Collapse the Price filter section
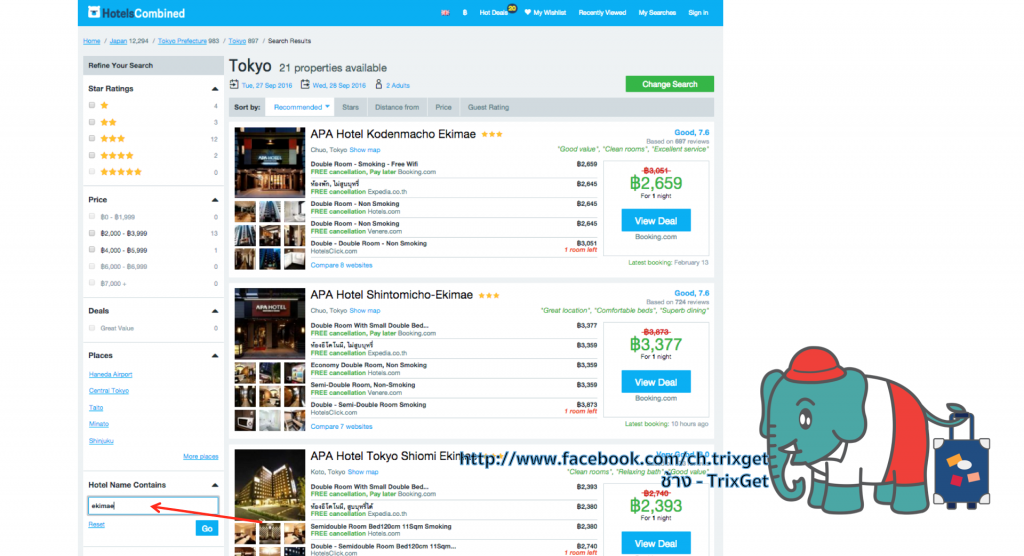Viewport: 1024px width, 556px height. (215, 200)
